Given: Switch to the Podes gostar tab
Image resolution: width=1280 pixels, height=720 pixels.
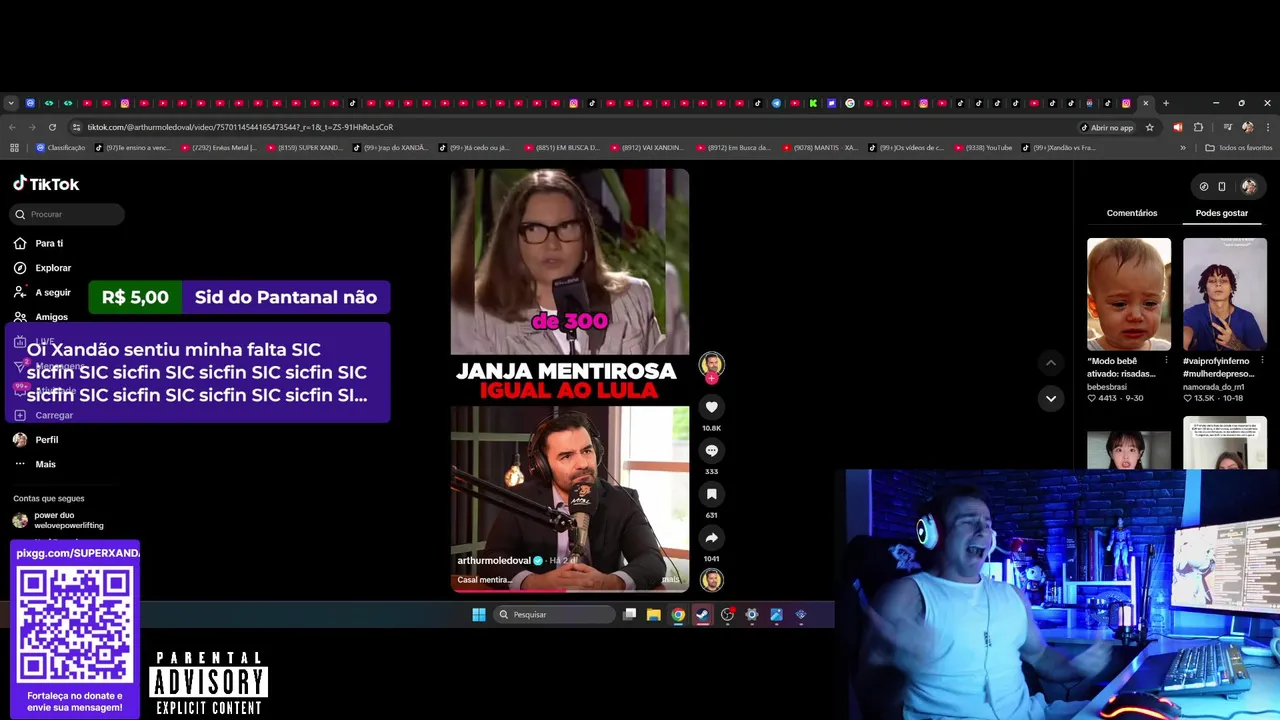Looking at the screenshot, I should pyautogui.click(x=1222, y=213).
